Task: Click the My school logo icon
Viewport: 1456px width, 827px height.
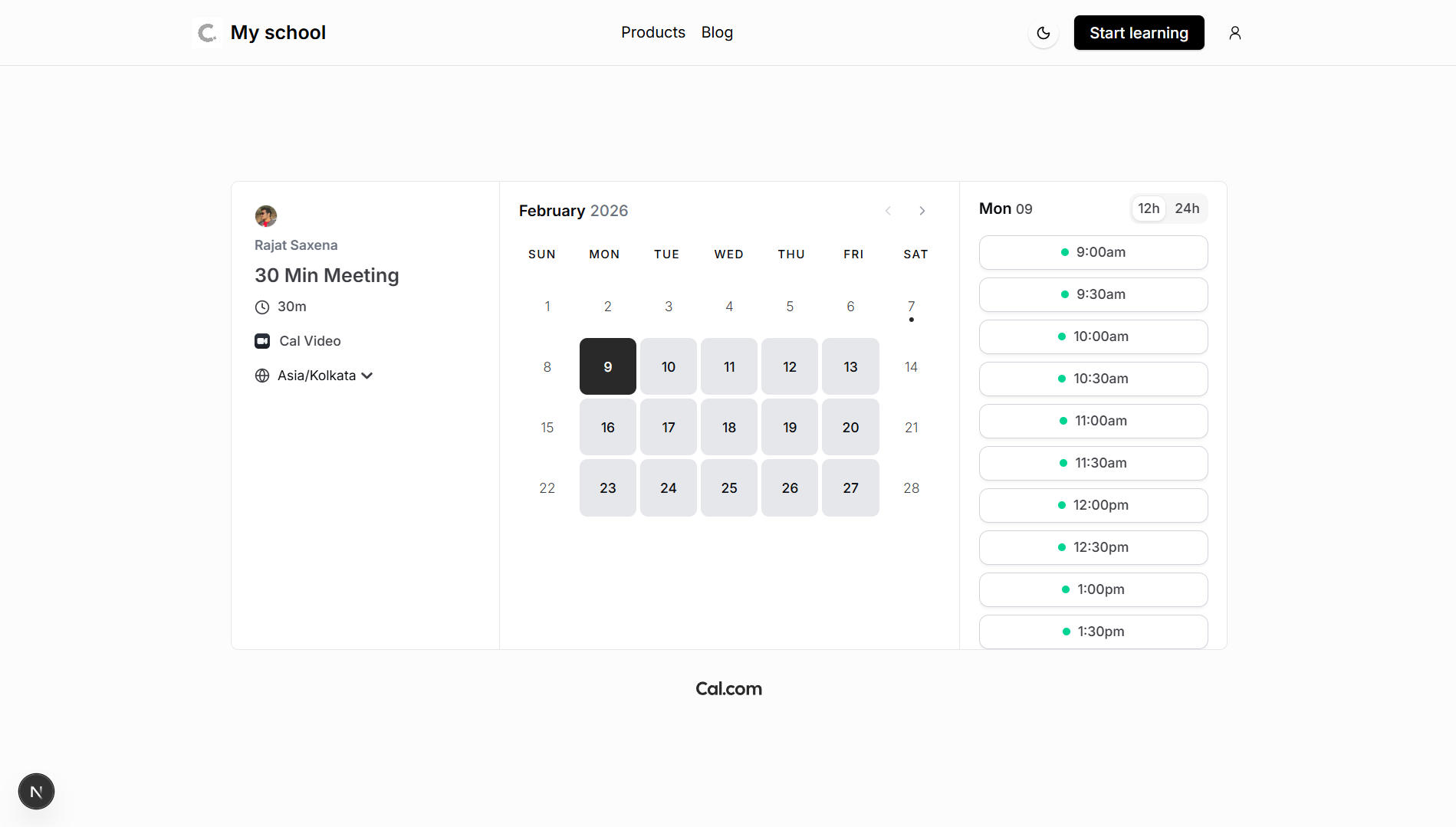Action: [207, 33]
